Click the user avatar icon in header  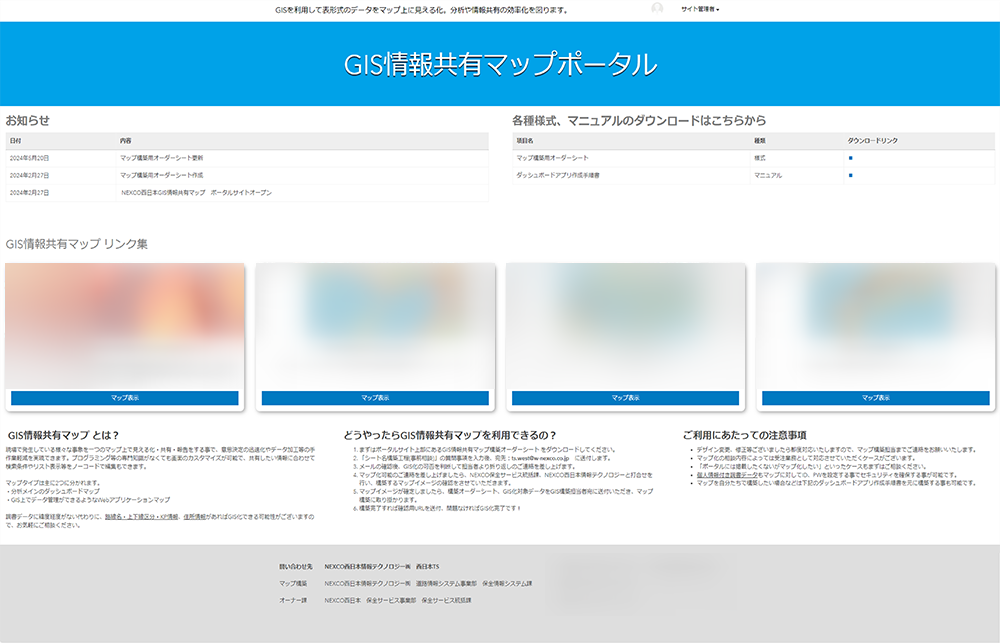coord(657,9)
